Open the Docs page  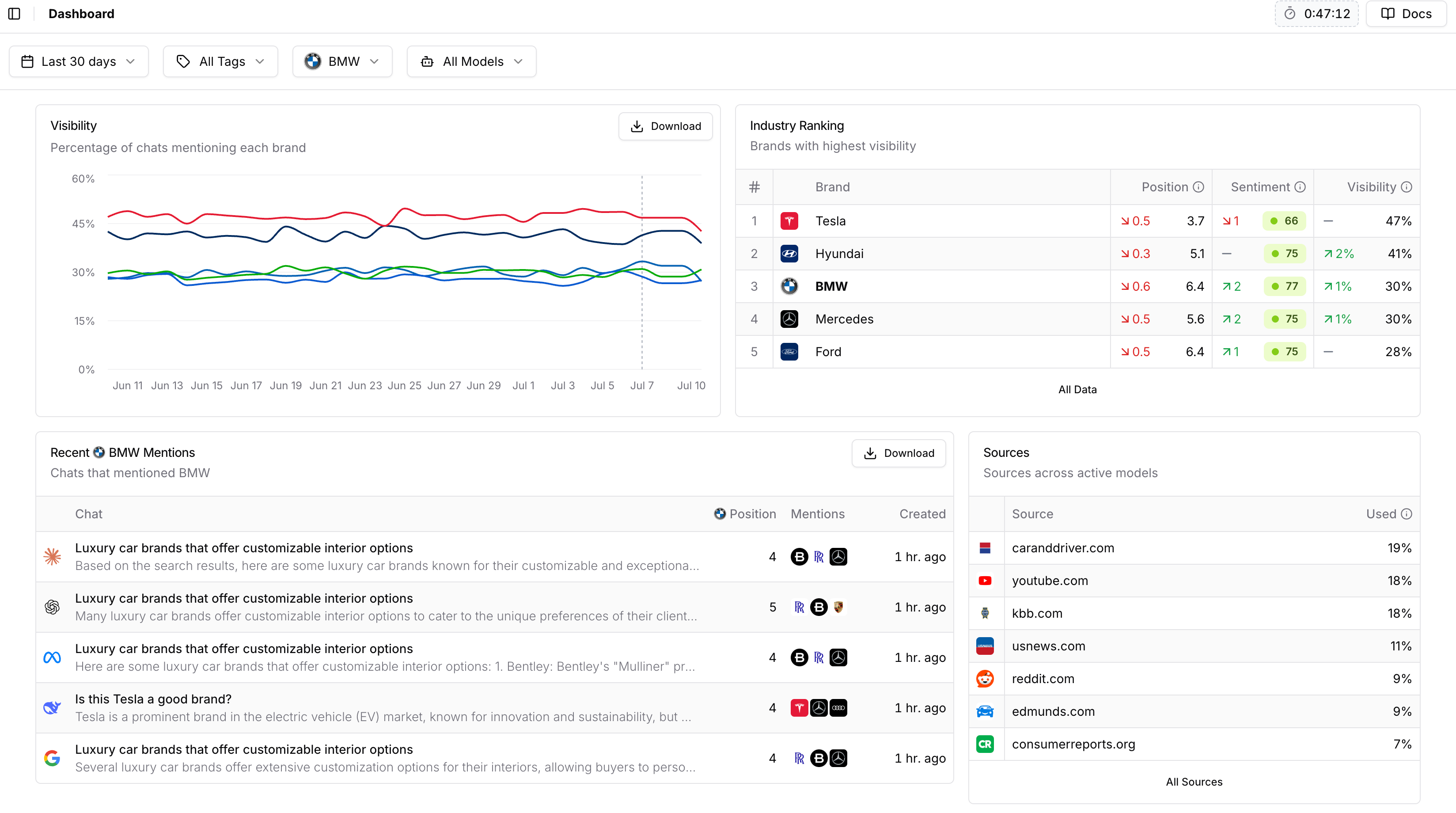pos(1406,14)
